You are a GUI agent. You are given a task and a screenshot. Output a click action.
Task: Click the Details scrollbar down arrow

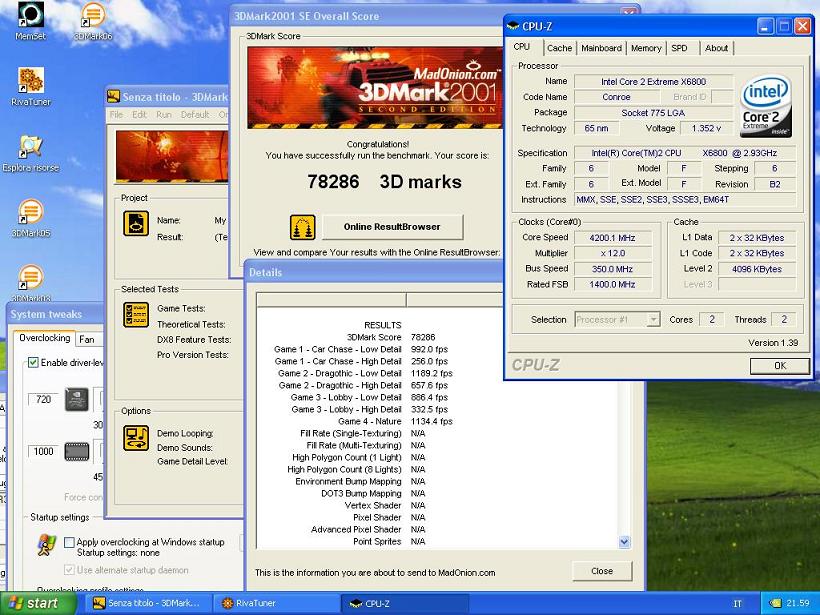tap(624, 542)
